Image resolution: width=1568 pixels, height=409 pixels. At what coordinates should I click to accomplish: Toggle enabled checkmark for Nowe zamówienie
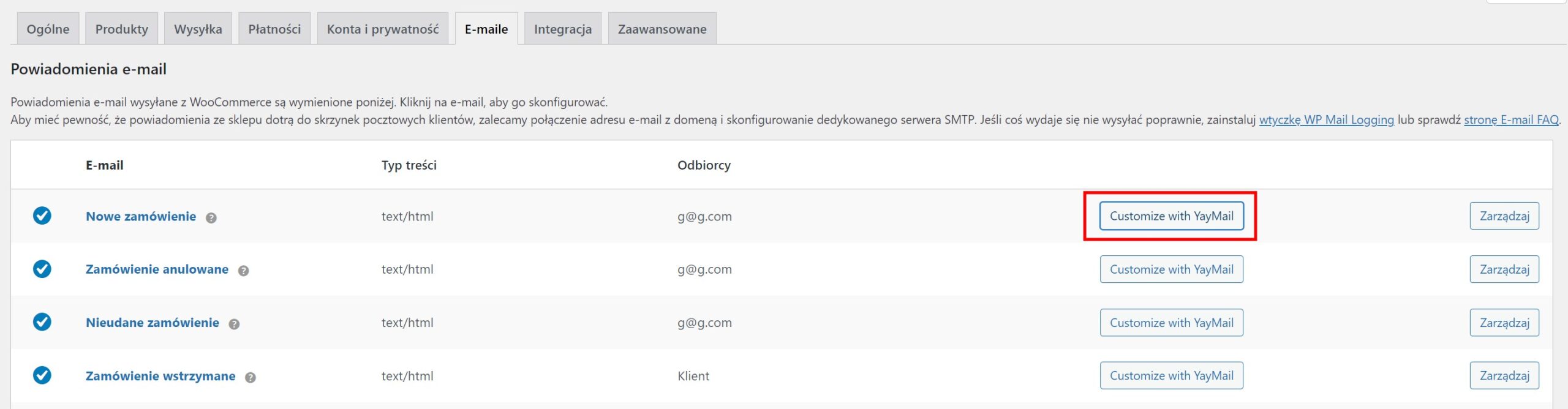[42, 216]
